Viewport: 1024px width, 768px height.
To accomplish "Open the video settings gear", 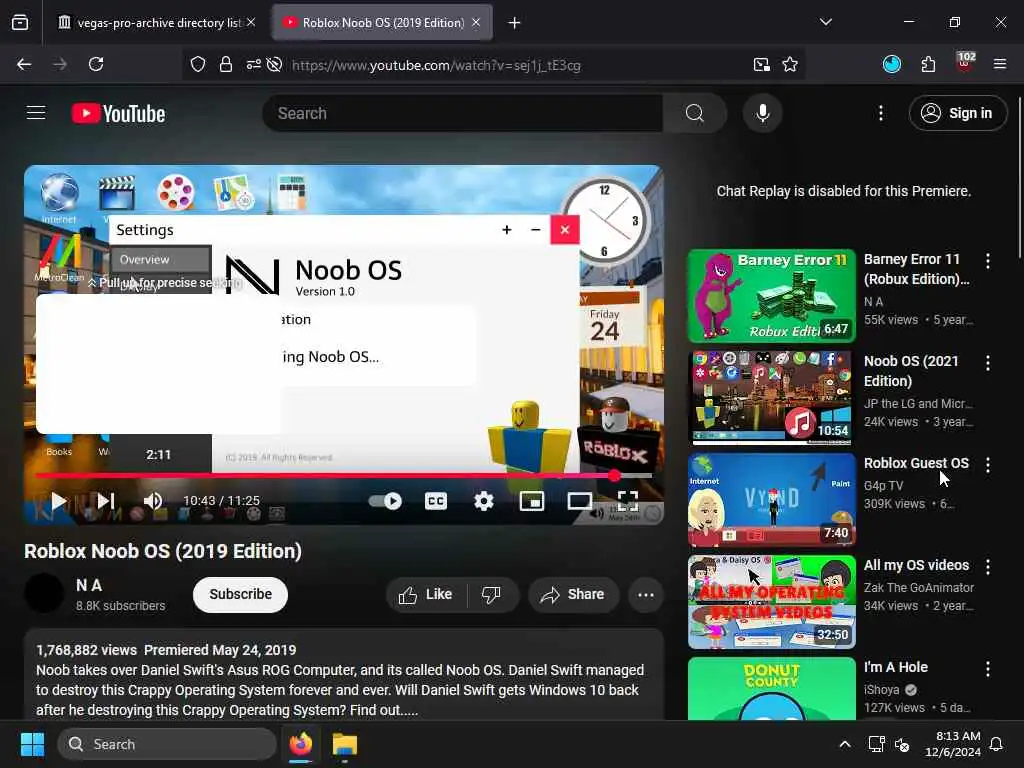I will 484,501.
